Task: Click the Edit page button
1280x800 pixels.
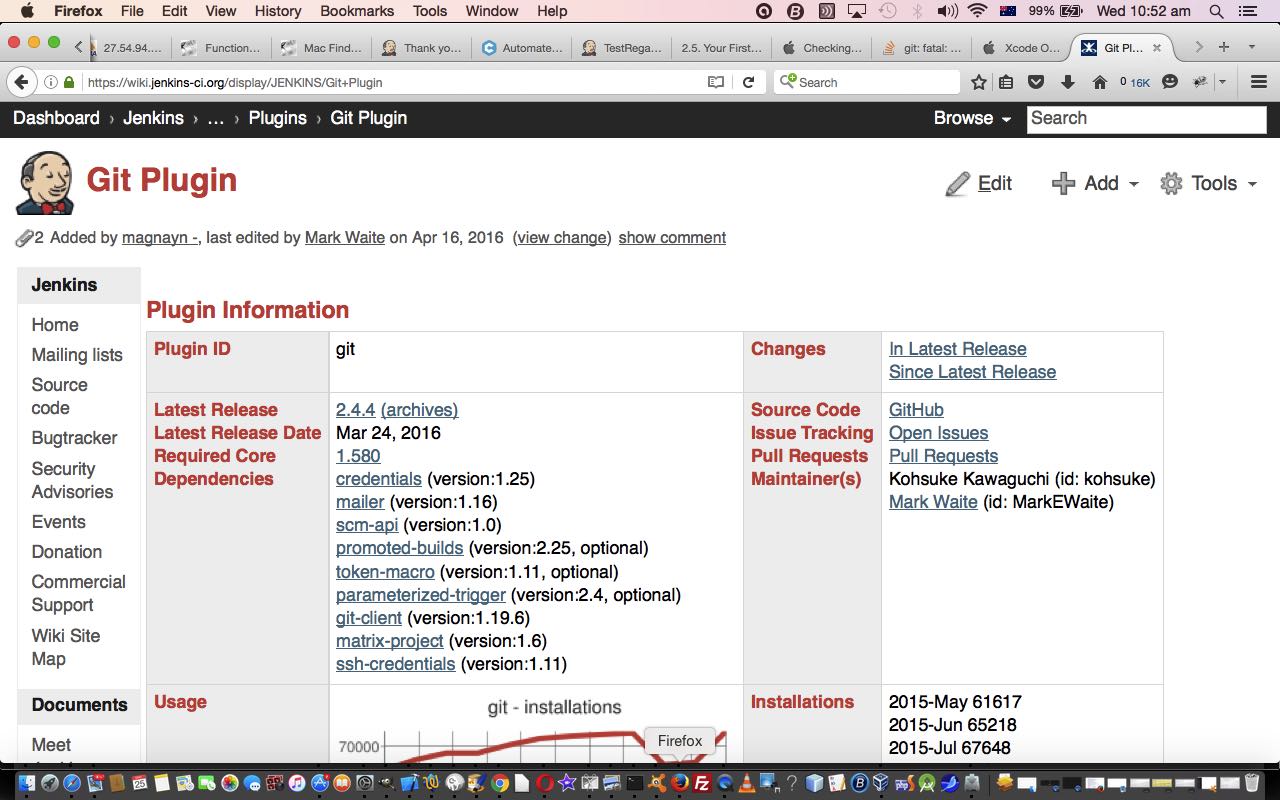Action: (979, 183)
